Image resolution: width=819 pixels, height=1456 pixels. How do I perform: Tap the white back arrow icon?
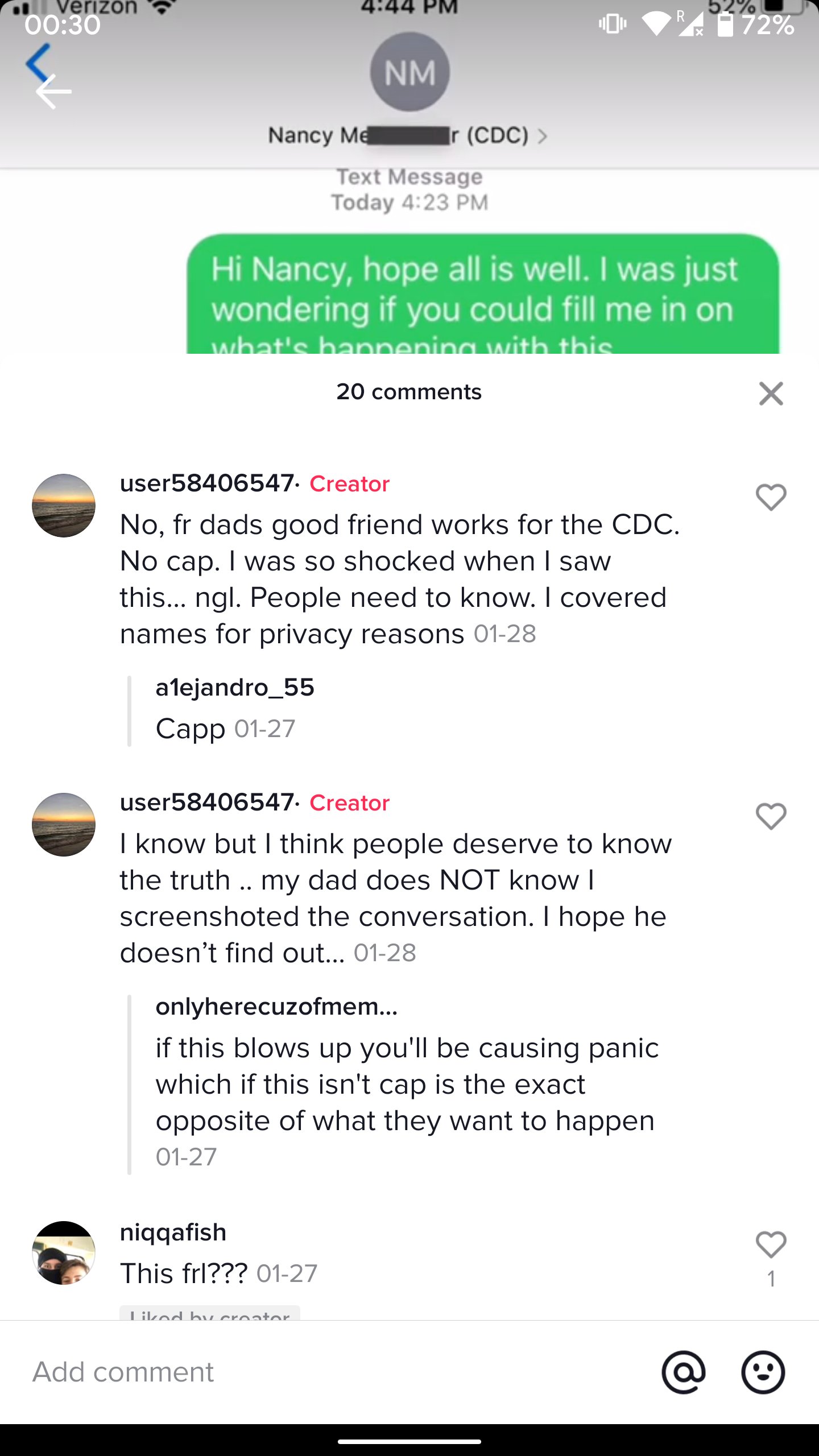53,92
